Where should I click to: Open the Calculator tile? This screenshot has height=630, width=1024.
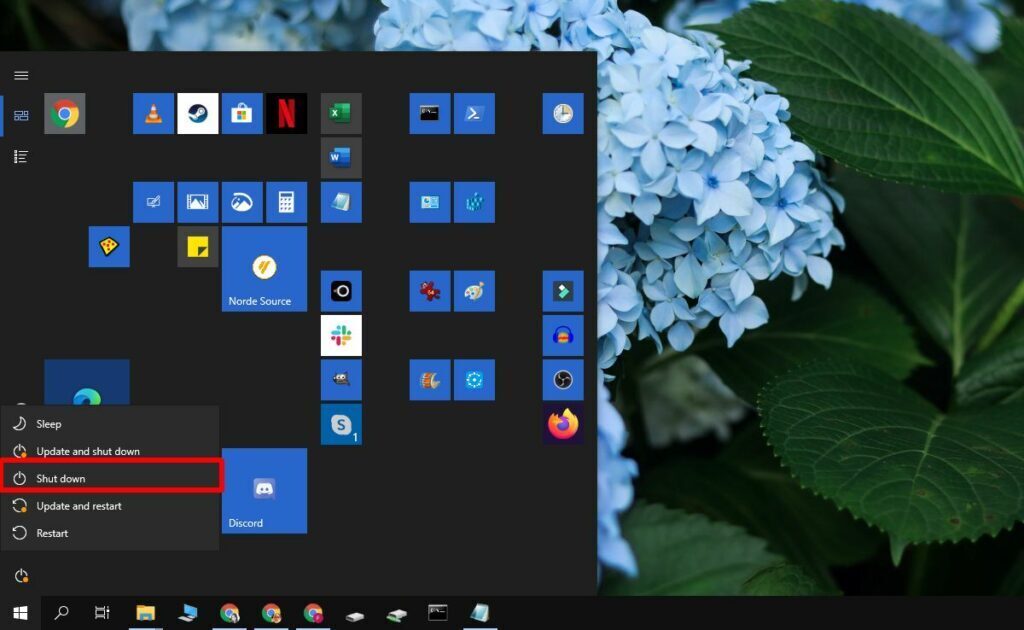tap(286, 202)
